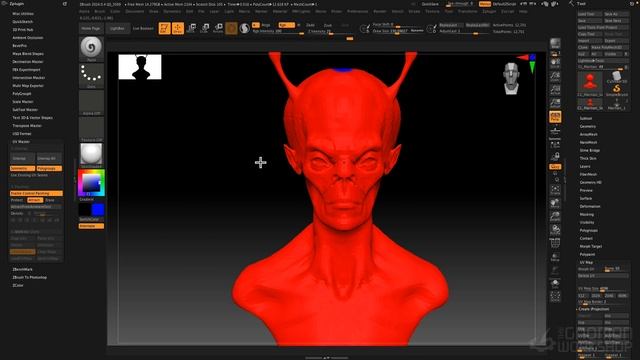The width and height of the screenshot is (640, 360).
Task: Open the ZBrush To Photoshop plugin
Action: [29, 277]
